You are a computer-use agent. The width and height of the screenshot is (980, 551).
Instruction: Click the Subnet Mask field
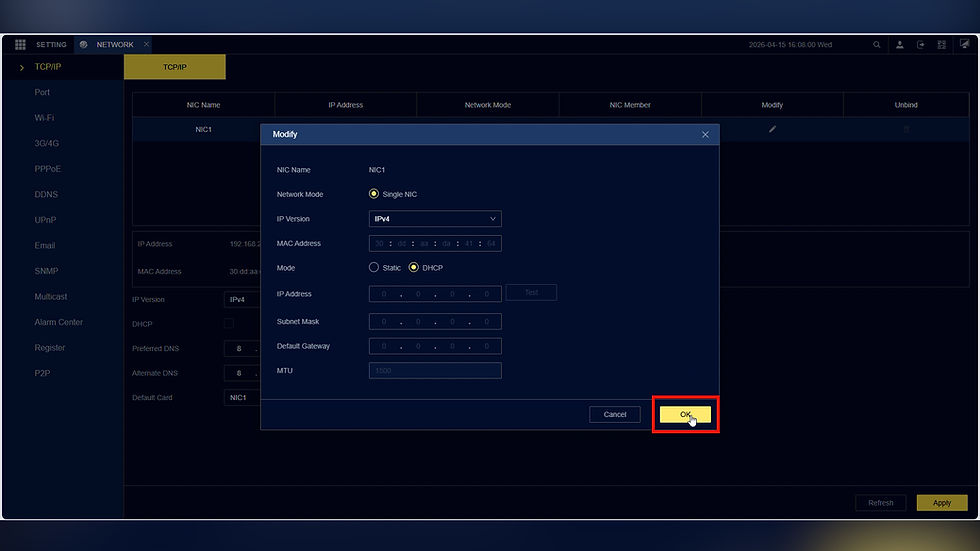click(x=435, y=322)
